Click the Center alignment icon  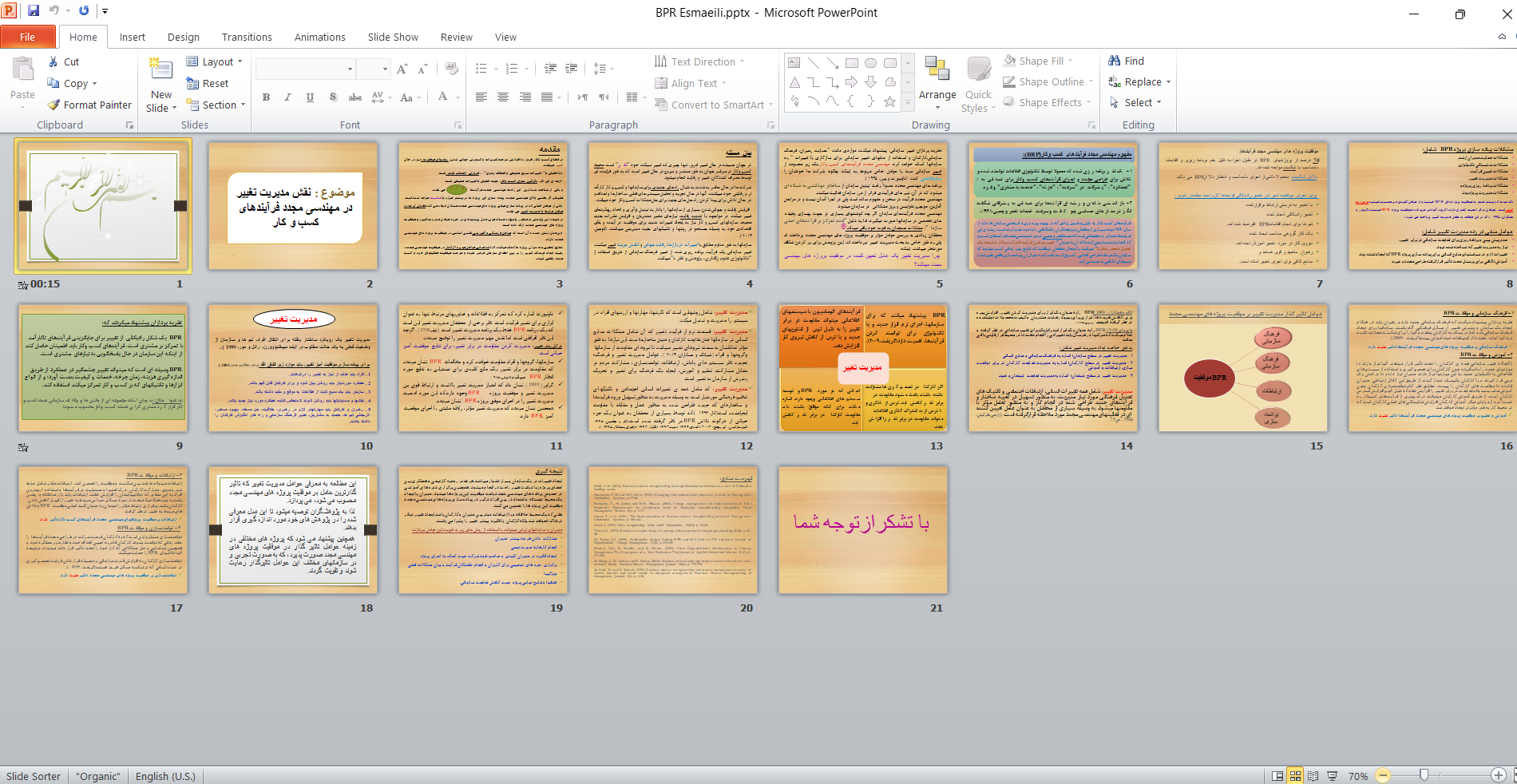(x=503, y=97)
